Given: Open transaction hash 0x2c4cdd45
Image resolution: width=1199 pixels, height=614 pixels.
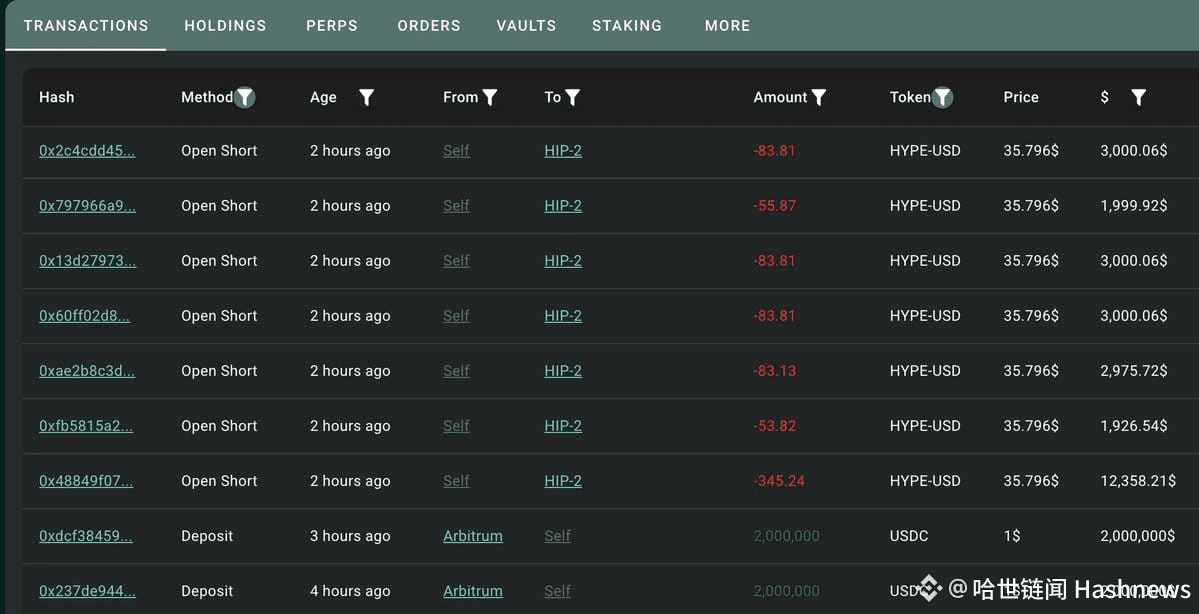Looking at the screenshot, I should 87,151.
